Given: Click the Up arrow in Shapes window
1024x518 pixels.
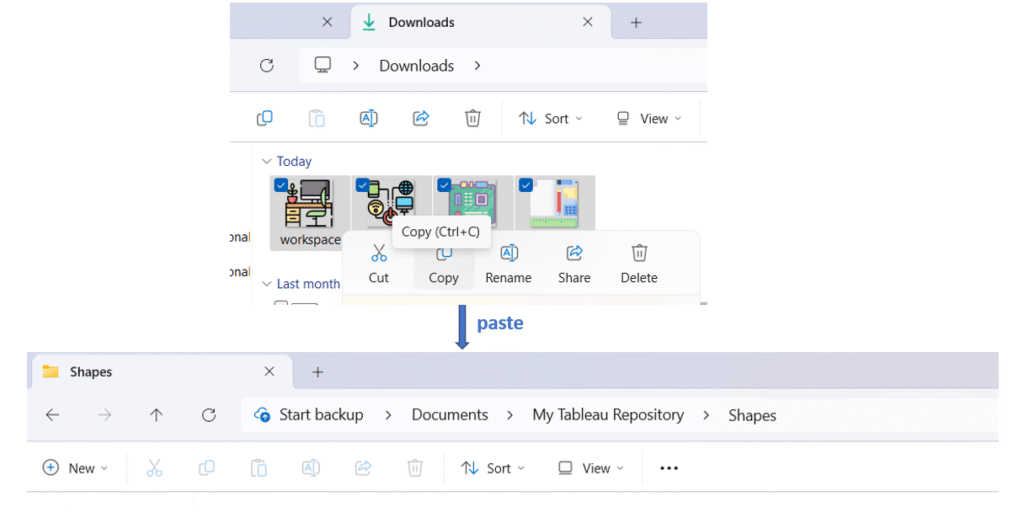Looking at the screenshot, I should [156, 415].
